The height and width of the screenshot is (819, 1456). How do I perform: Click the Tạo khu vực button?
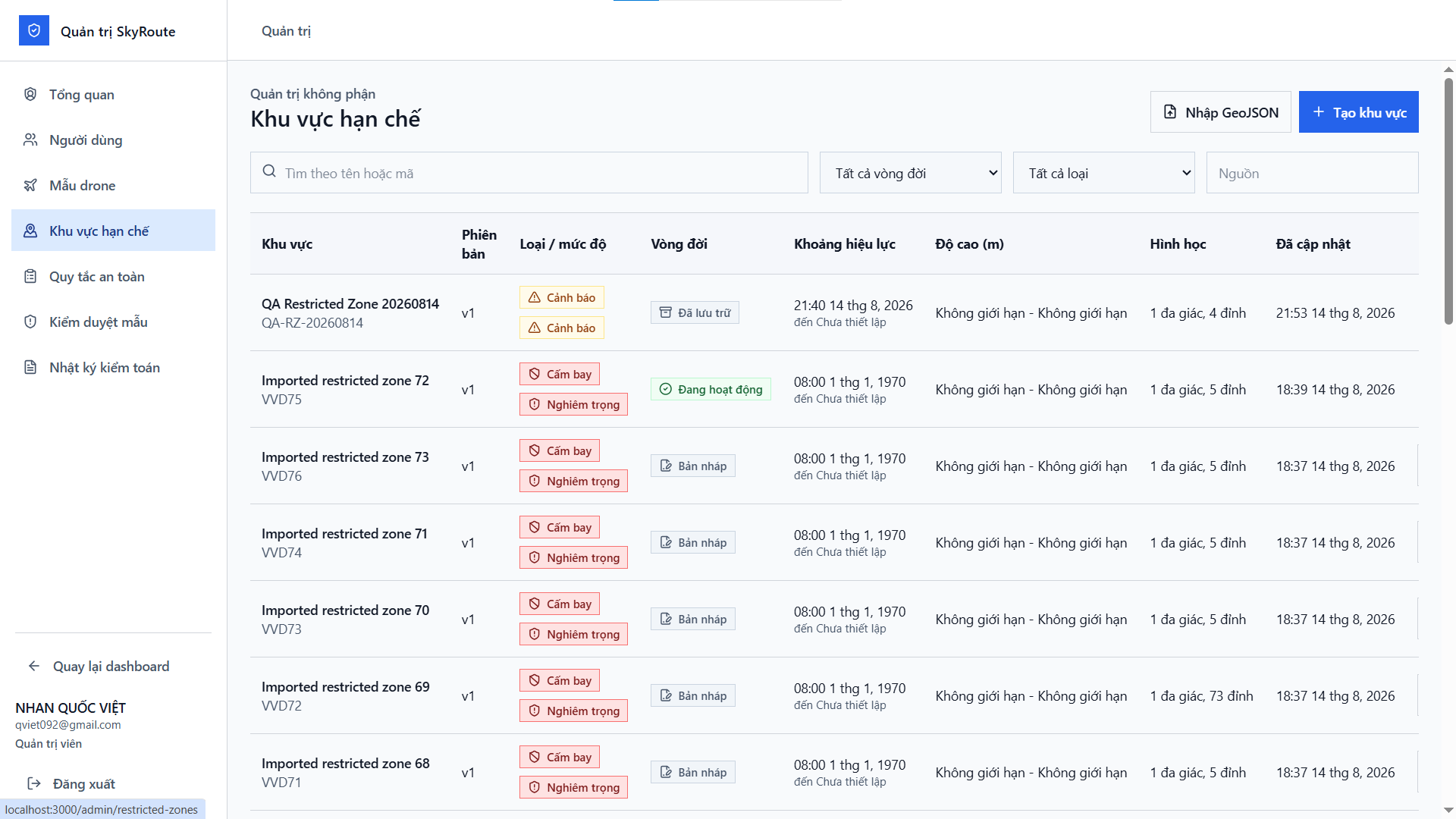pyautogui.click(x=1359, y=112)
